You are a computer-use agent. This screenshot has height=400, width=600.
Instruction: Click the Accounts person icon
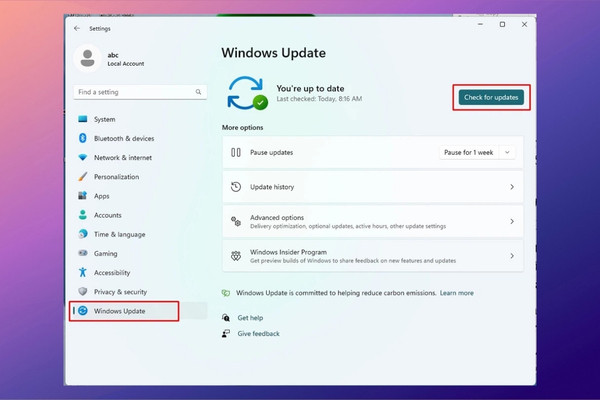[x=83, y=215]
